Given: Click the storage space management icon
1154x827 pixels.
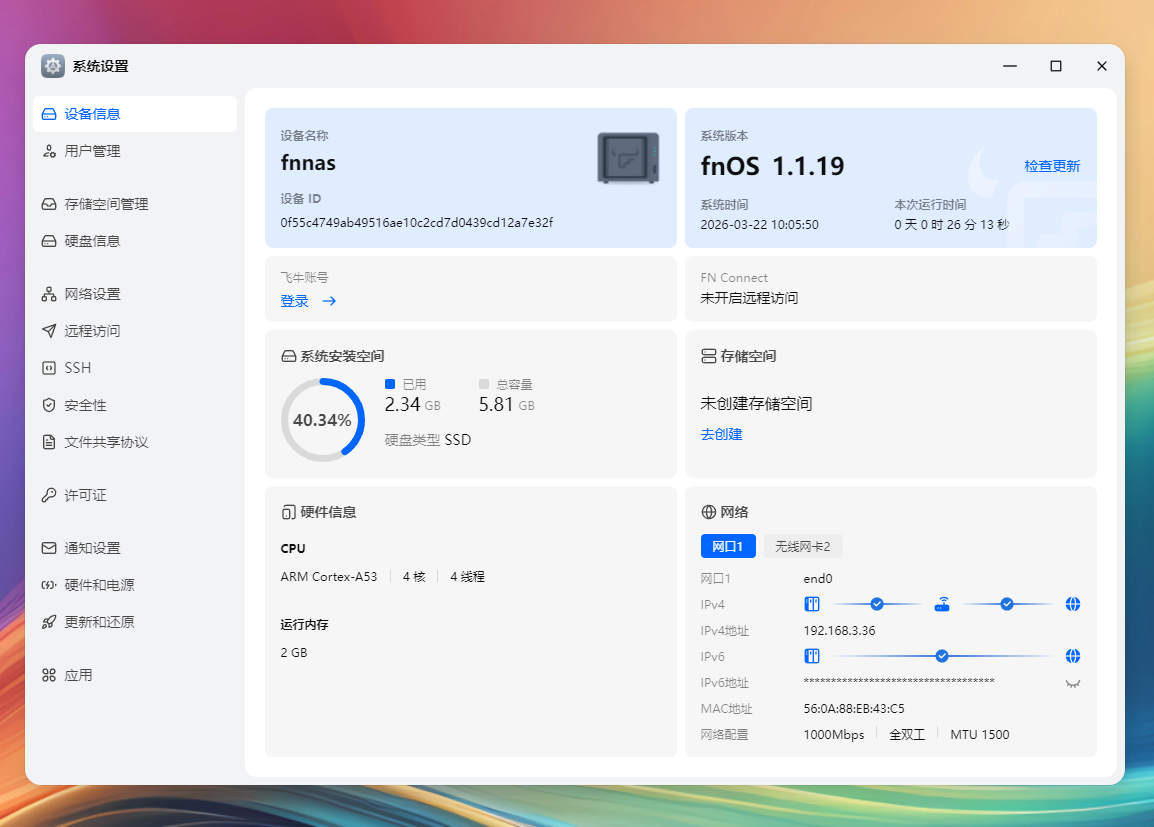Looking at the screenshot, I should click(49, 204).
